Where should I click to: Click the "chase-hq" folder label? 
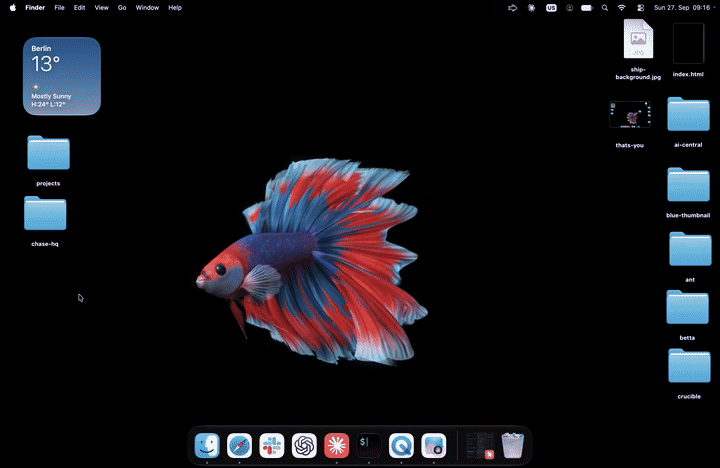click(45, 244)
